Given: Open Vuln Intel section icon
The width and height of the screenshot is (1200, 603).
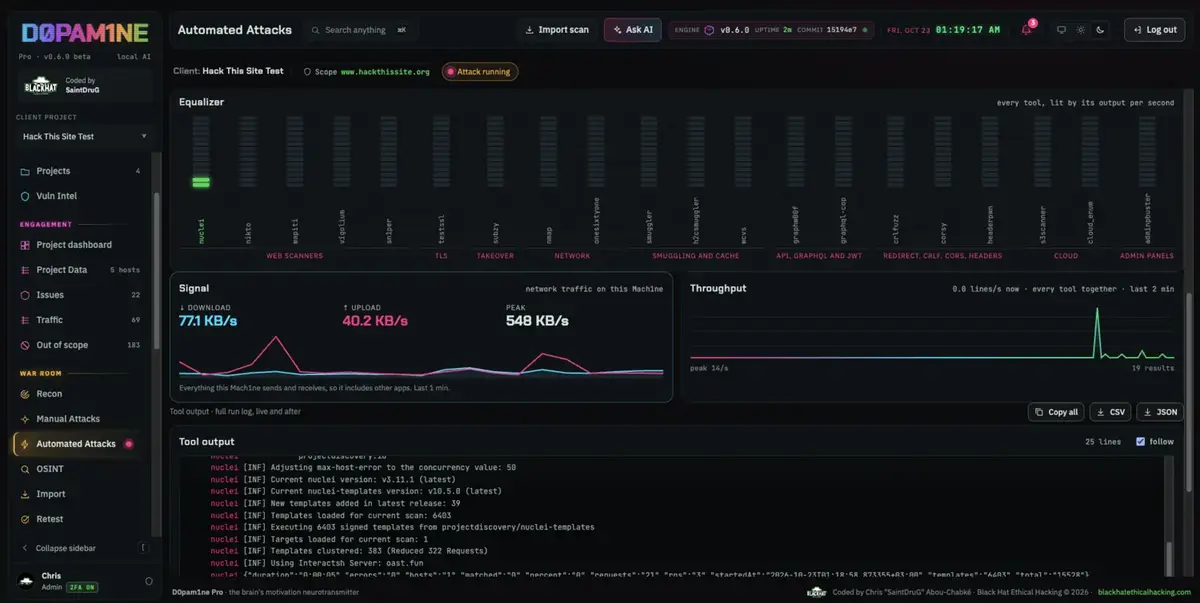Looking at the screenshot, I should pyautogui.click(x=26, y=196).
